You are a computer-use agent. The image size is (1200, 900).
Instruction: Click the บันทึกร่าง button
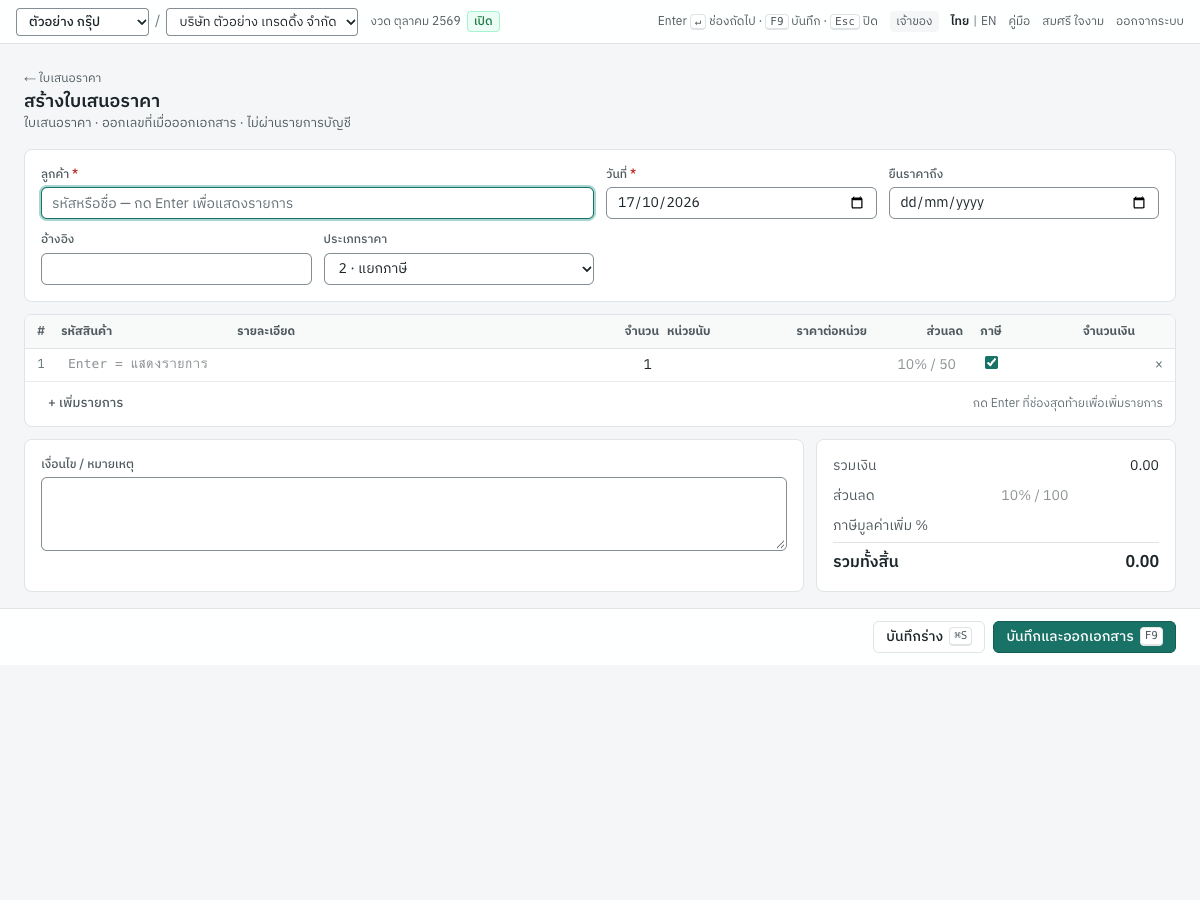pyautogui.click(x=929, y=637)
